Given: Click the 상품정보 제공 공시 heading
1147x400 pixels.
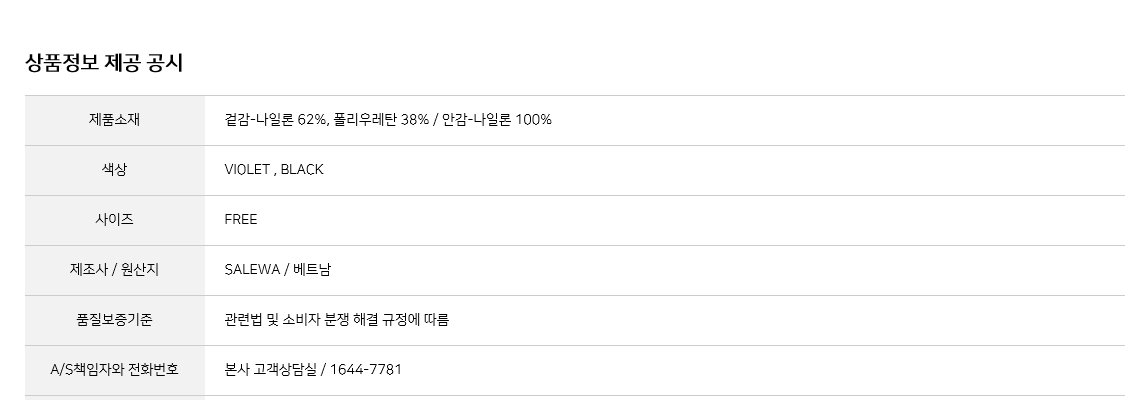Looking at the screenshot, I should tap(103, 63).
